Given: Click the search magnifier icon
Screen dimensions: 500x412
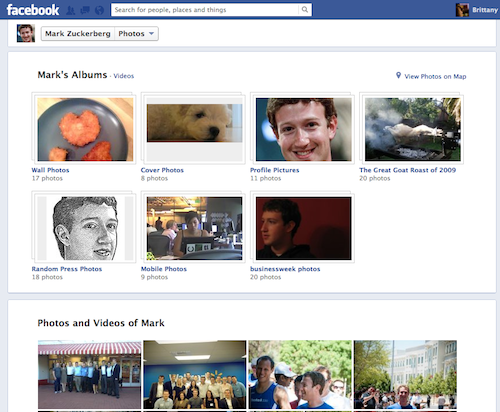Looking at the screenshot, I should [x=305, y=10].
